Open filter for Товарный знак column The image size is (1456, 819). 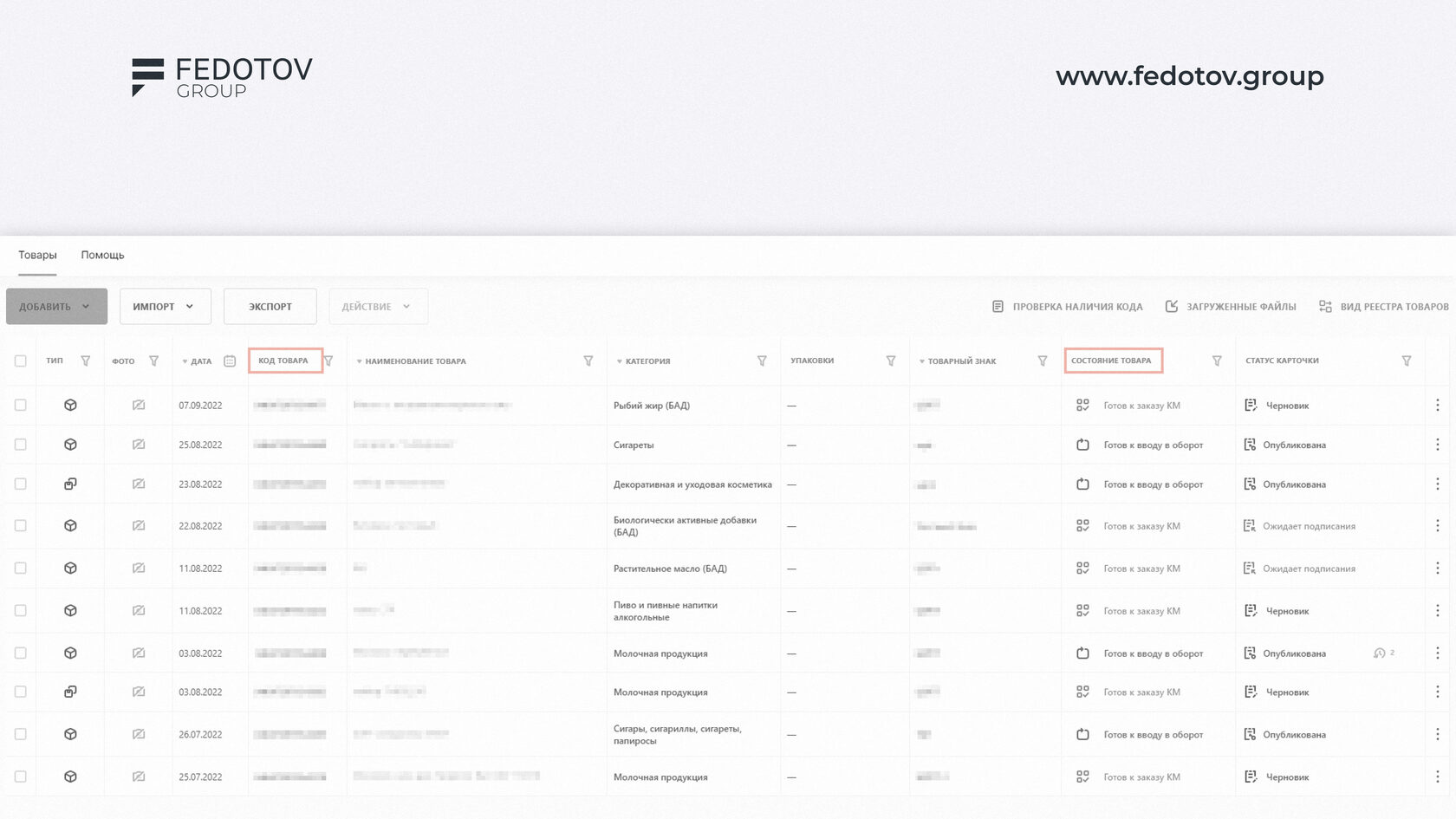1043,361
